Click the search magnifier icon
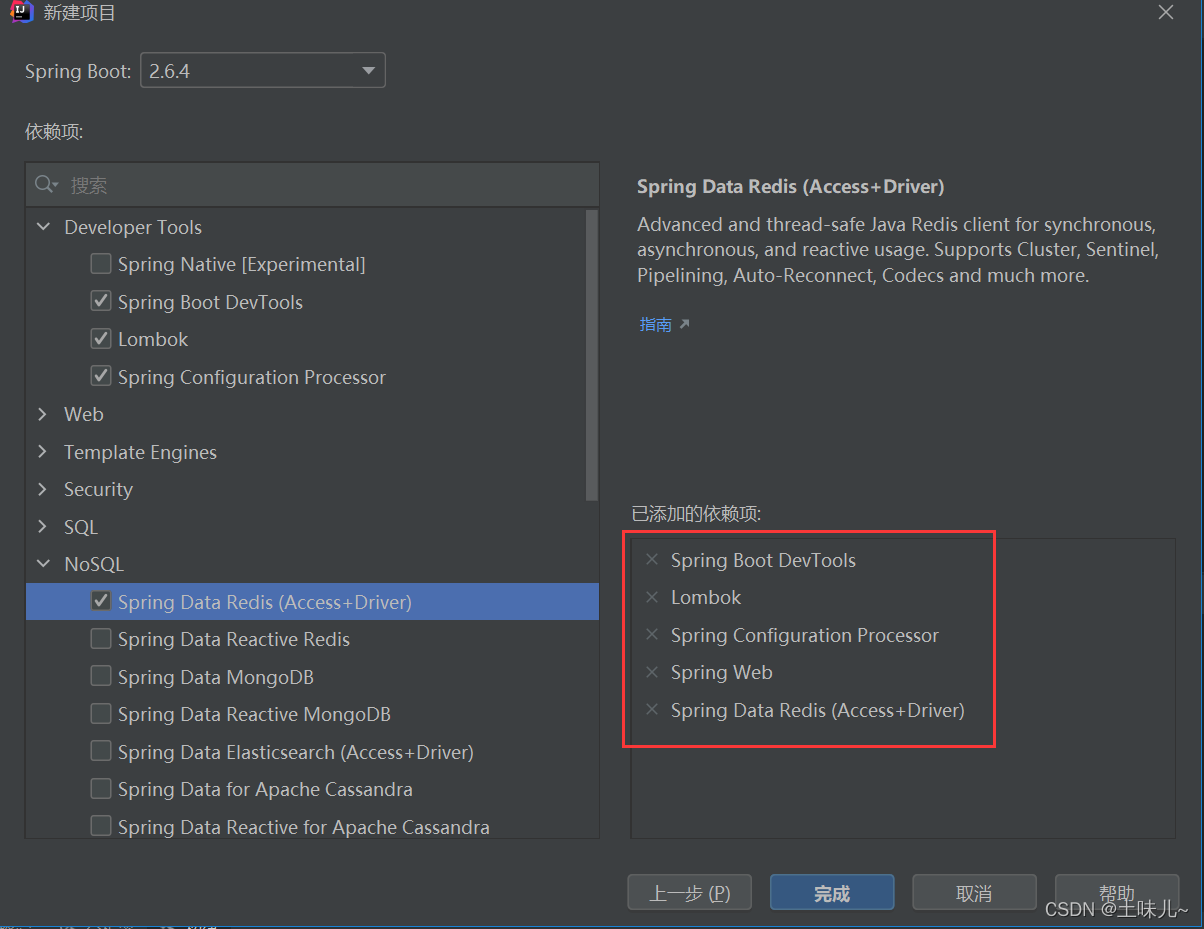The height and width of the screenshot is (929, 1204). [46, 185]
